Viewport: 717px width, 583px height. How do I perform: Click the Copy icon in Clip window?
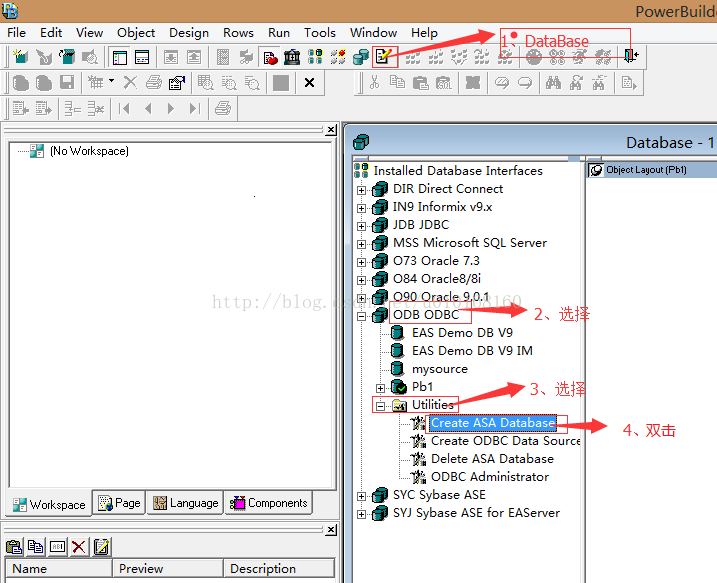pyautogui.click(x=36, y=546)
